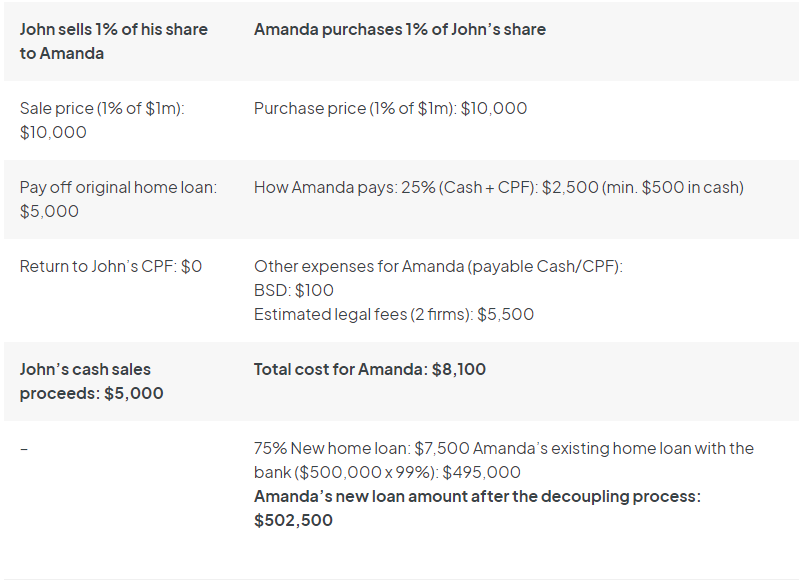801x580 pixels.
Task: Click the 'Estimated legal fees (2 firms)' line
Action: point(394,314)
